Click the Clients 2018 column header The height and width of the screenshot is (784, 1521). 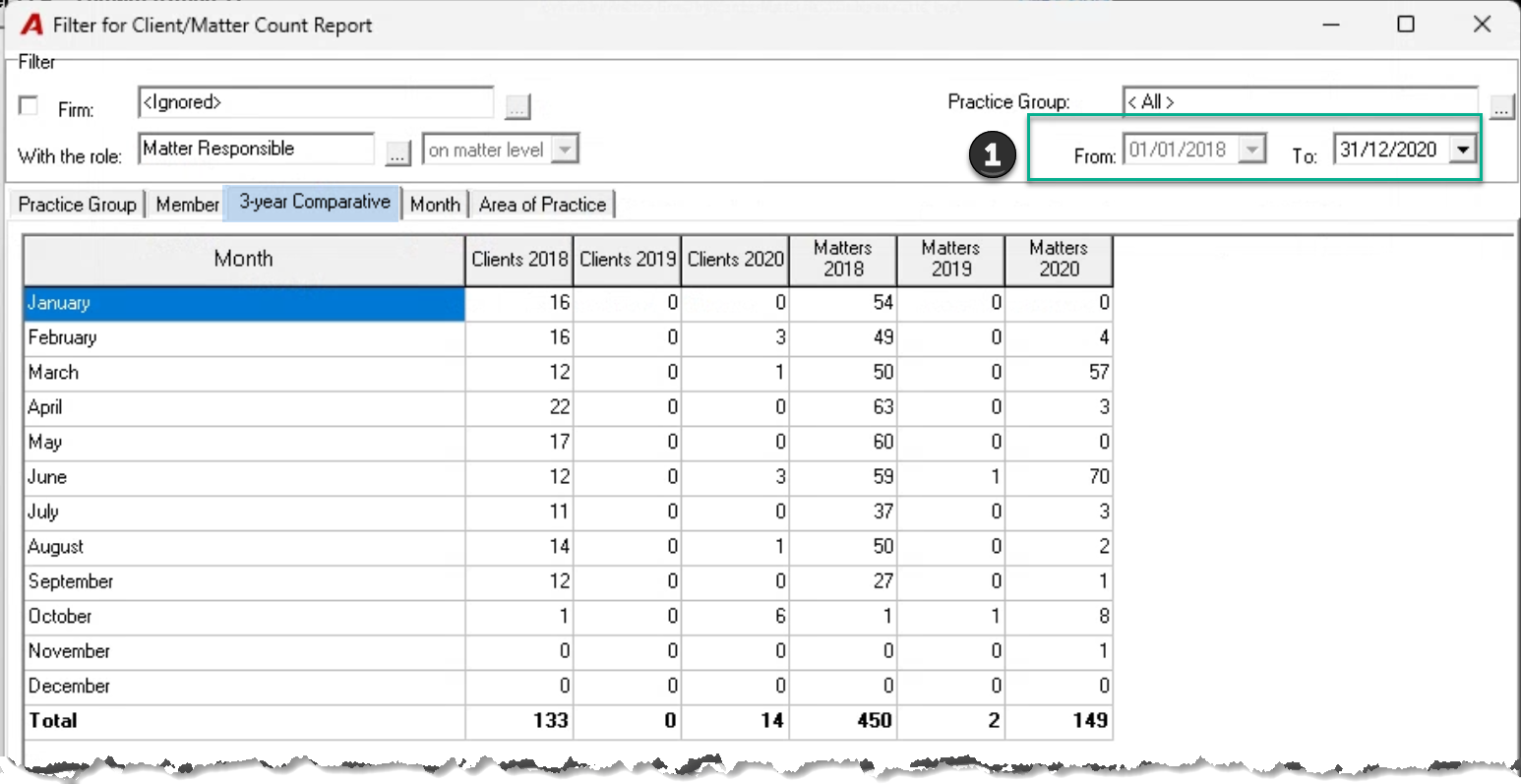pos(519,260)
